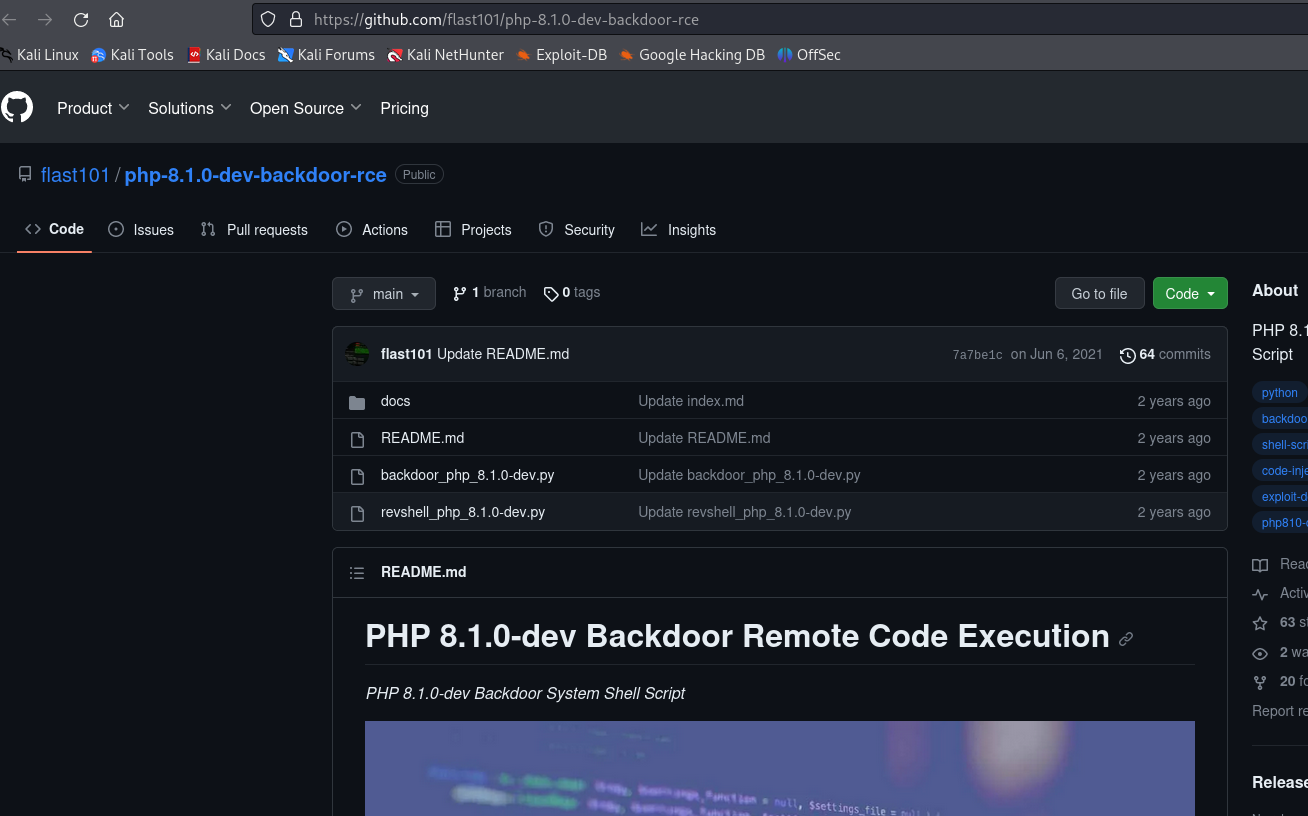Switch to the Issues tab

pos(141,230)
